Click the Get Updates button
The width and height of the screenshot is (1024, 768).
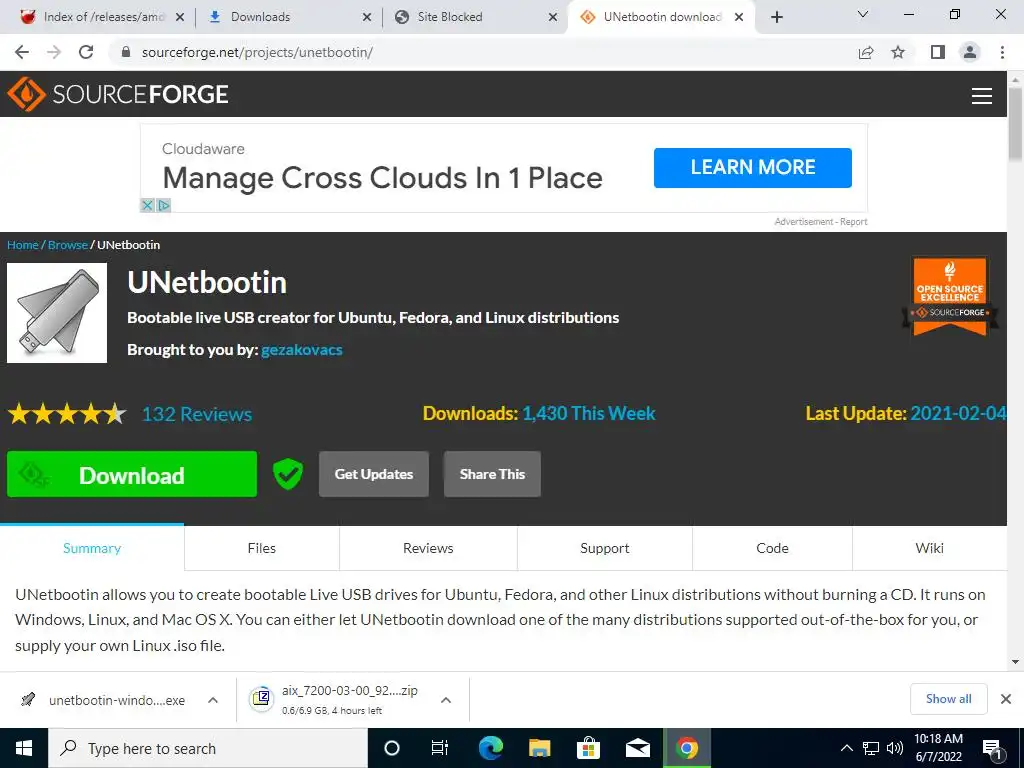tap(374, 474)
